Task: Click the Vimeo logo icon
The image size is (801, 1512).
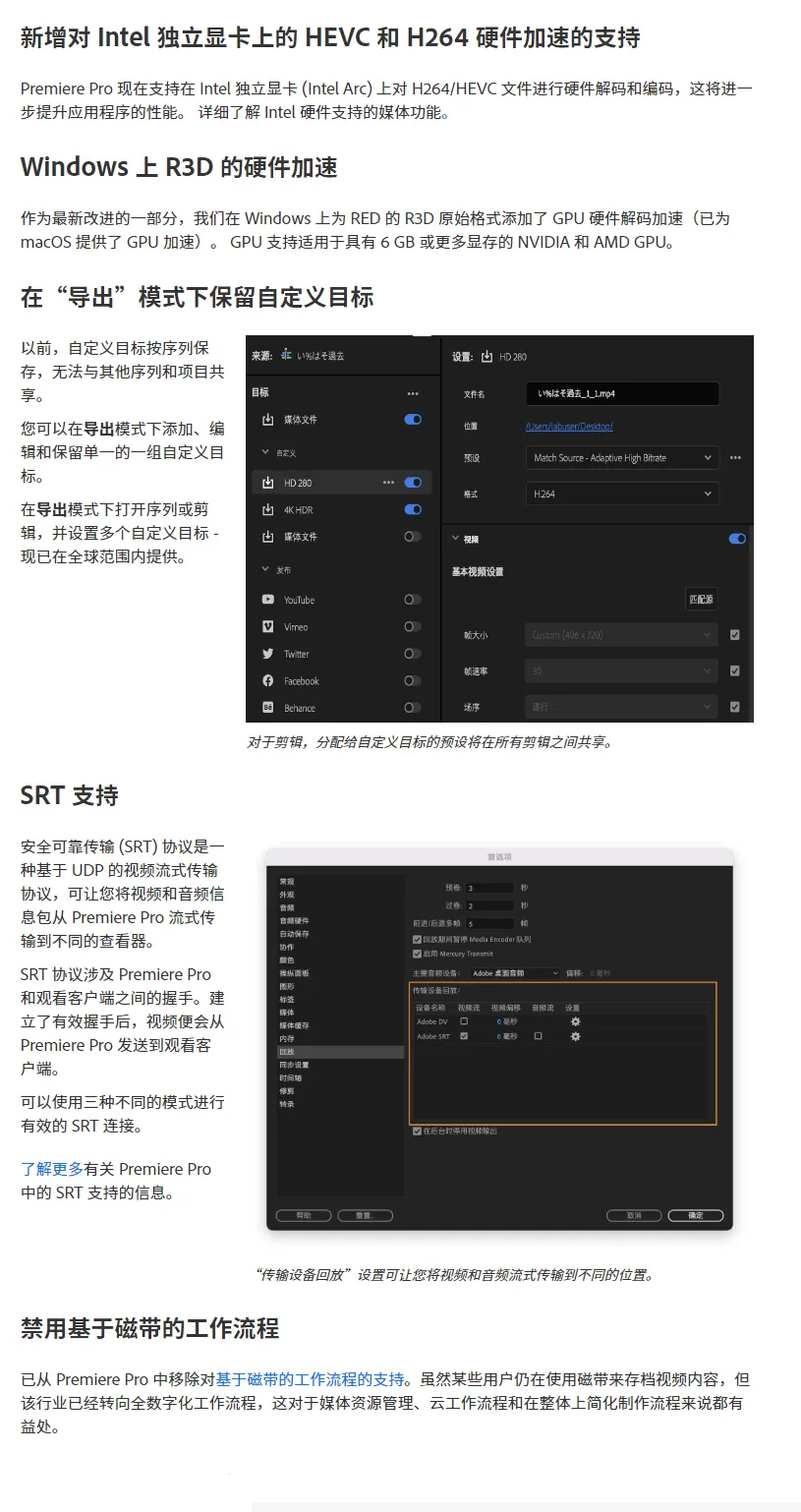Action: (267, 626)
